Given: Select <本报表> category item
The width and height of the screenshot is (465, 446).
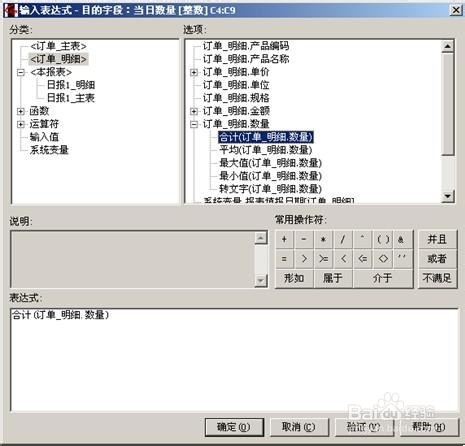Looking at the screenshot, I should (x=51, y=72).
